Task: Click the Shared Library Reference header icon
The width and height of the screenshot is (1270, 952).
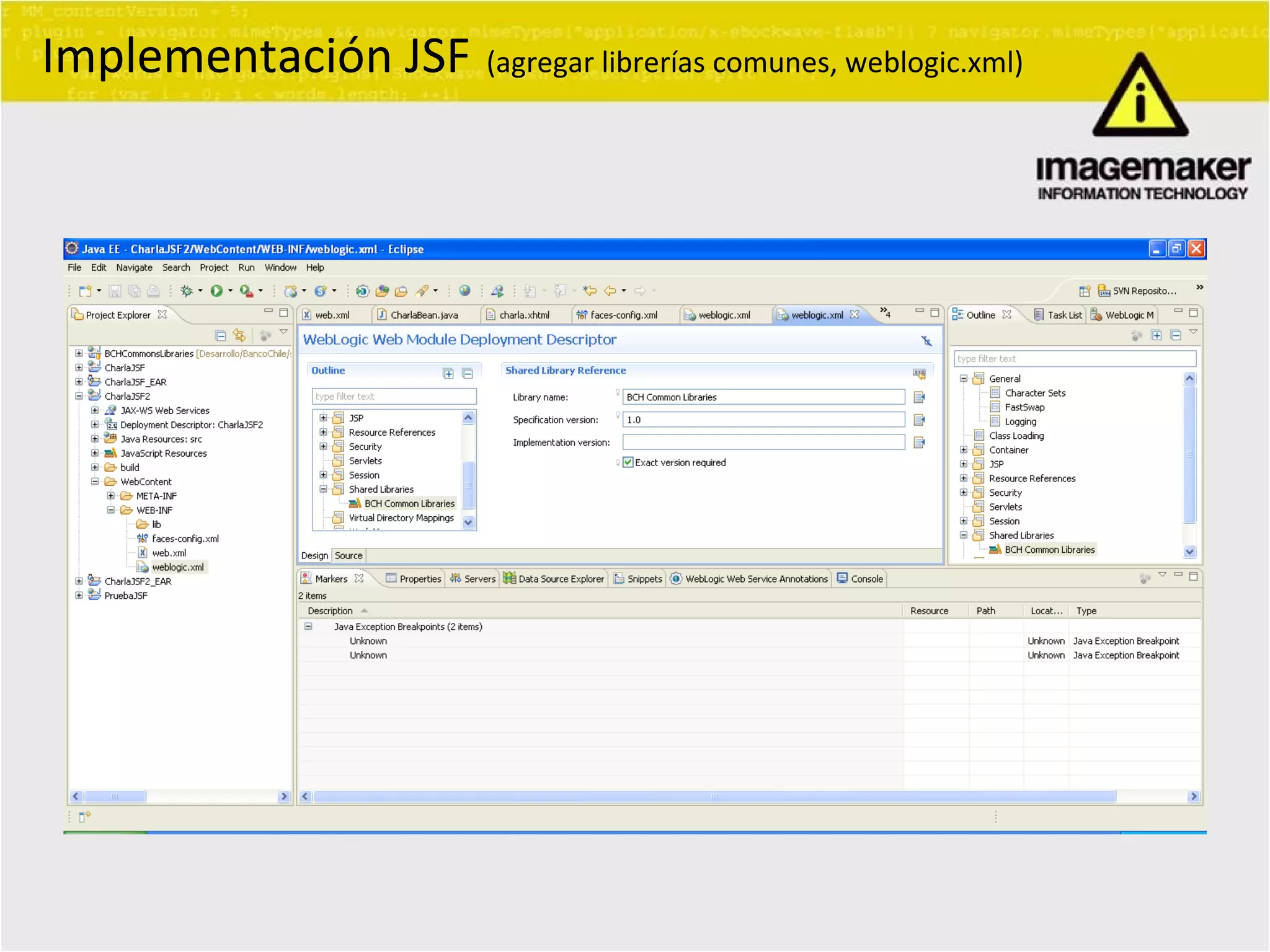Action: pyautogui.click(x=920, y=373)
